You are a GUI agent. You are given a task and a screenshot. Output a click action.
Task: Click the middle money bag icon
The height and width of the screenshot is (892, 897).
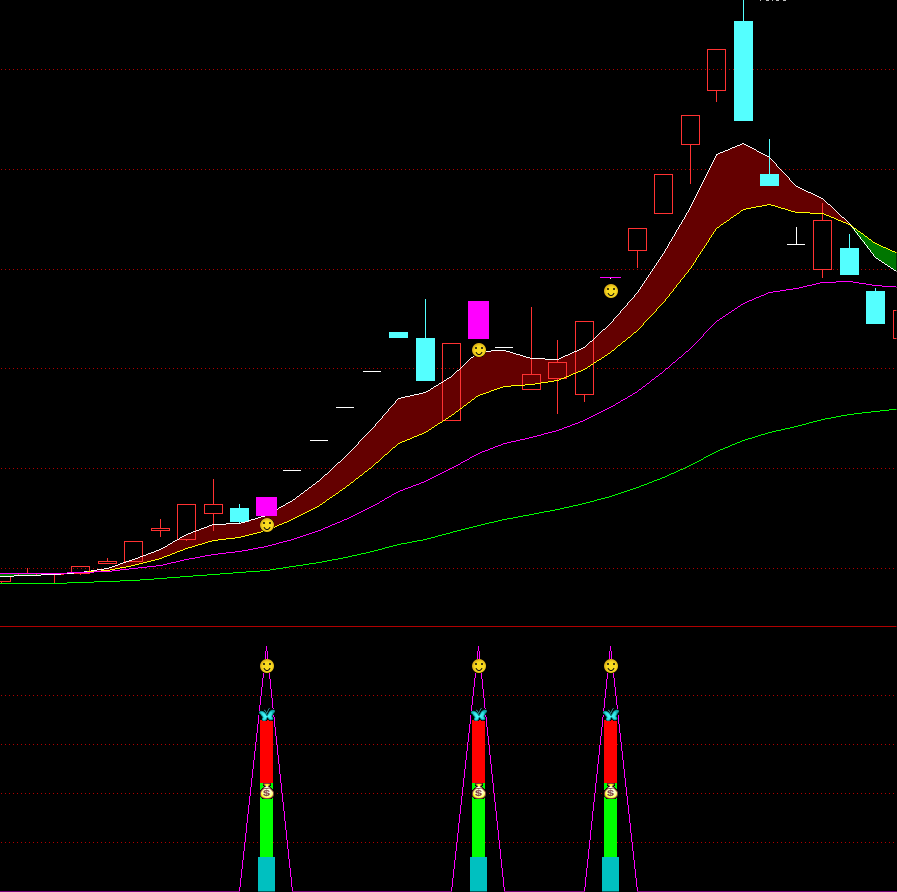click(479, 791)
